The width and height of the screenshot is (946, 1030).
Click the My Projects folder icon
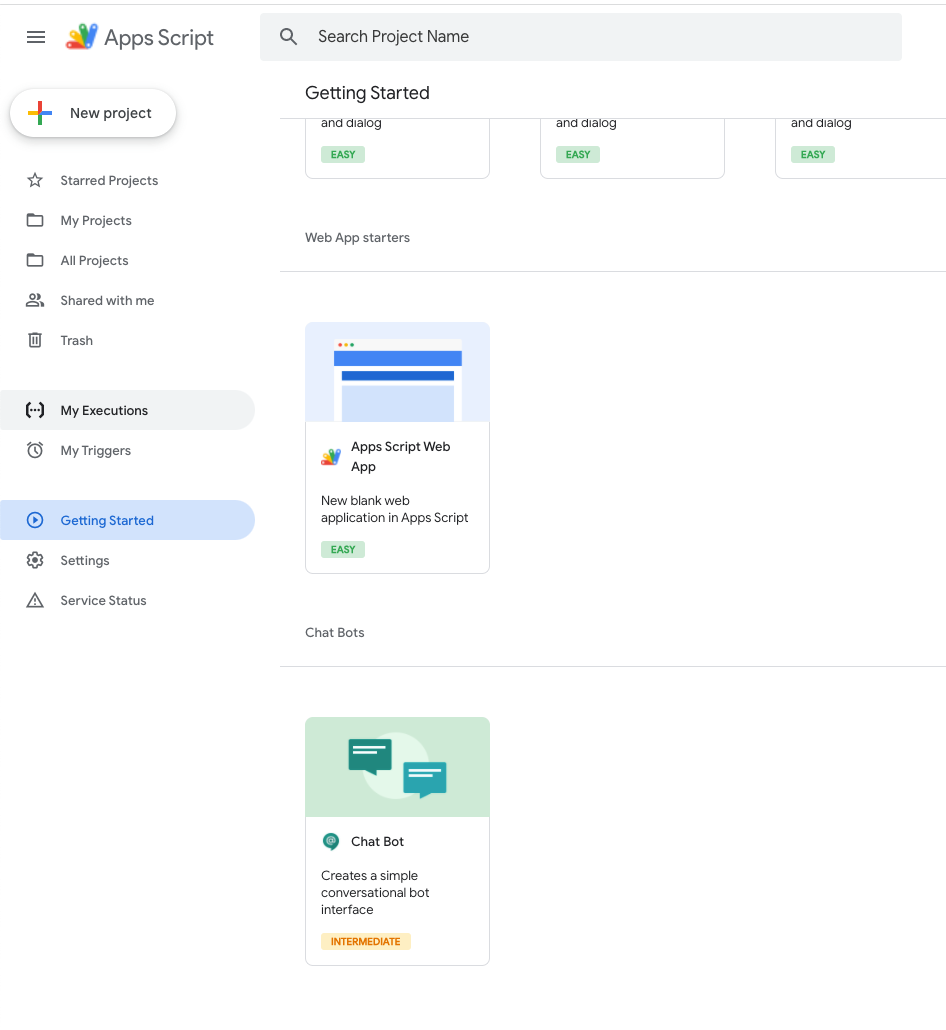[35, 220]
